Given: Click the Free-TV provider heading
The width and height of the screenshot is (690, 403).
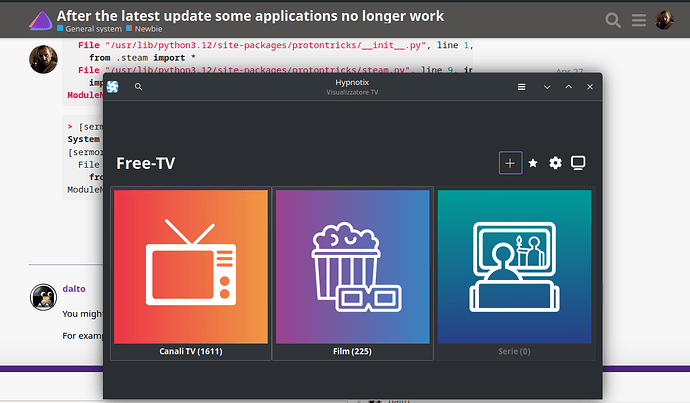Looking at the screenshot, I should (146, 163).
